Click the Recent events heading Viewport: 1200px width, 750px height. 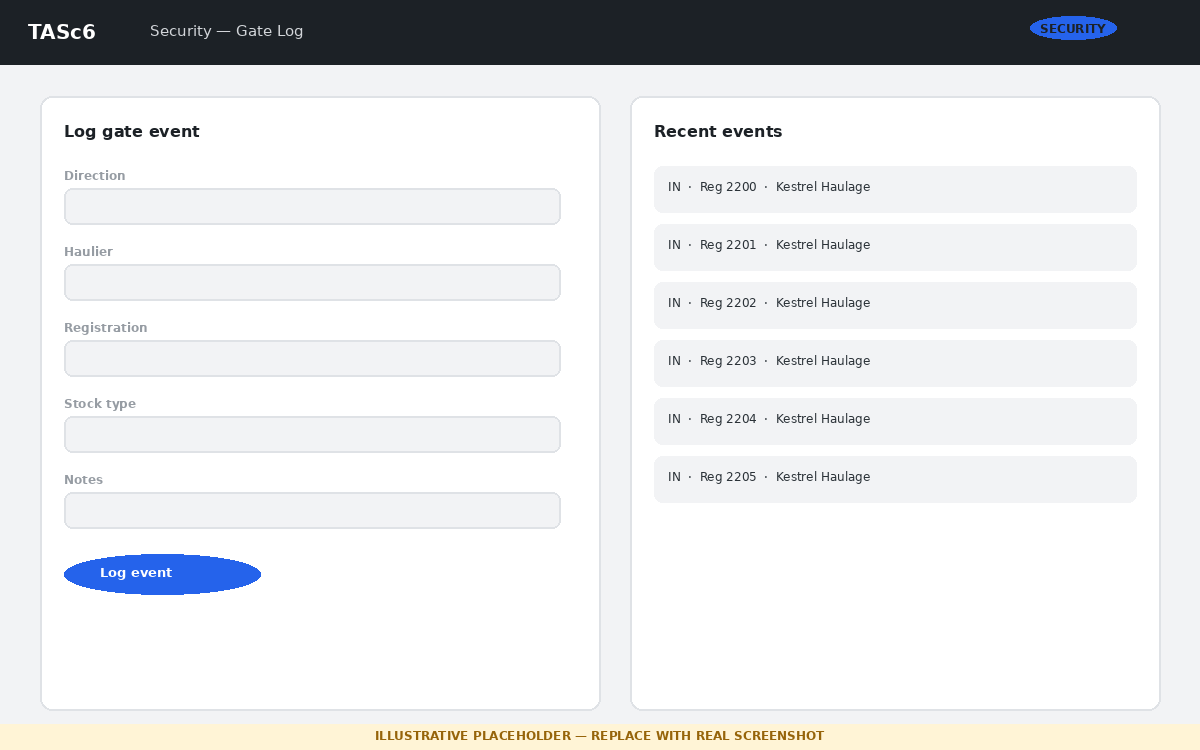coord(718,132)
